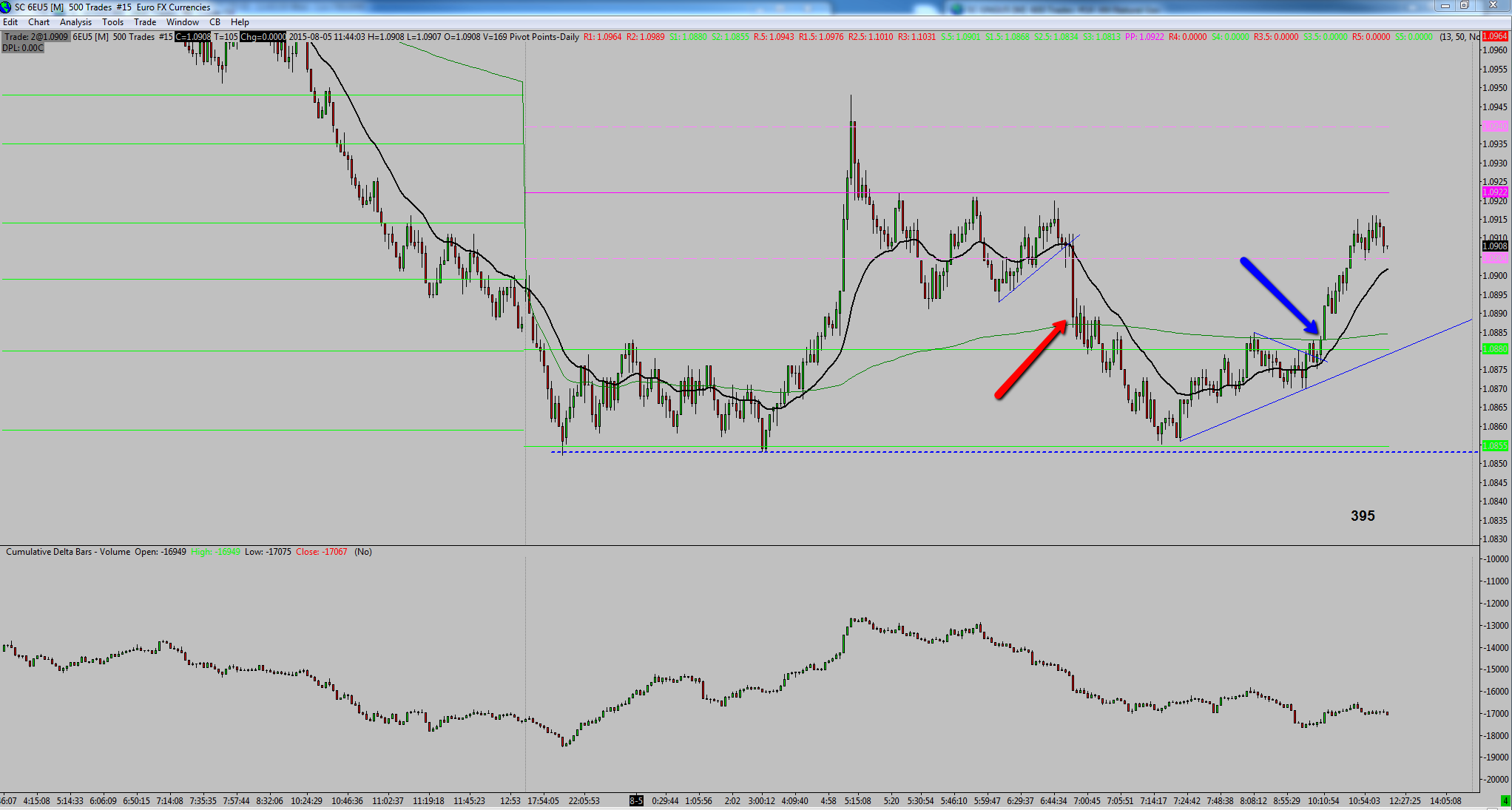This screenshot has width=1512, height=810.
Task: Click the Low: -17075 delta value
Action: tap(268, 552)
